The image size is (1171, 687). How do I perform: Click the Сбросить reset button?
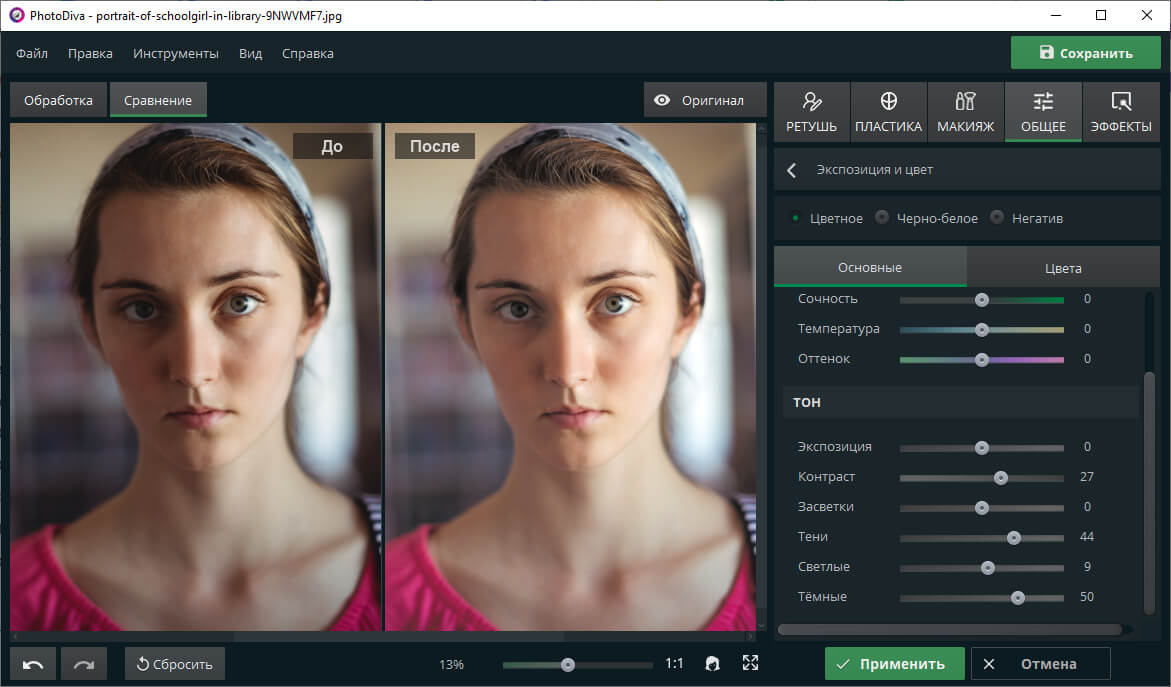(175, 664)
